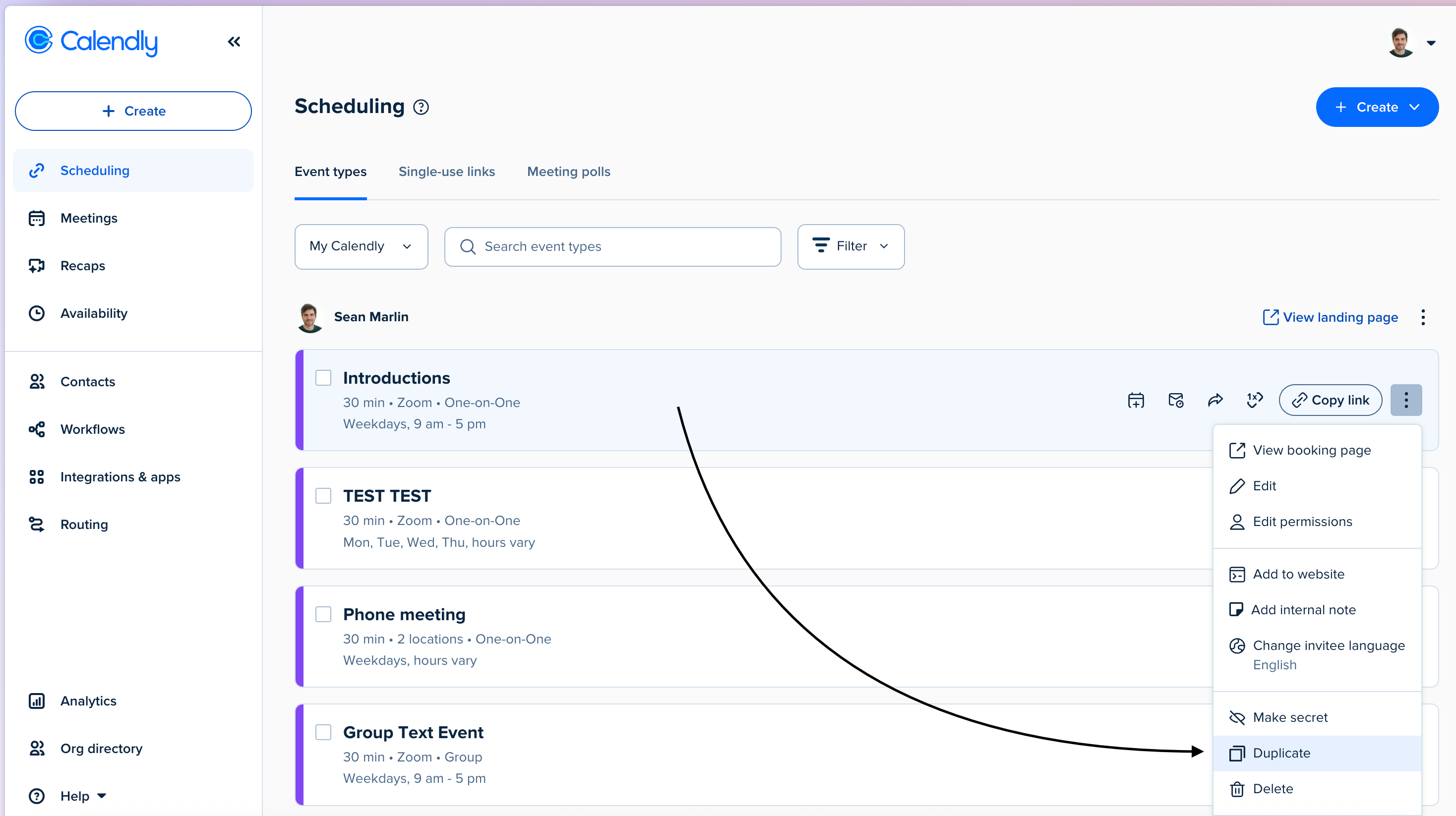Click the search magnifier icon

pos(468,246)
